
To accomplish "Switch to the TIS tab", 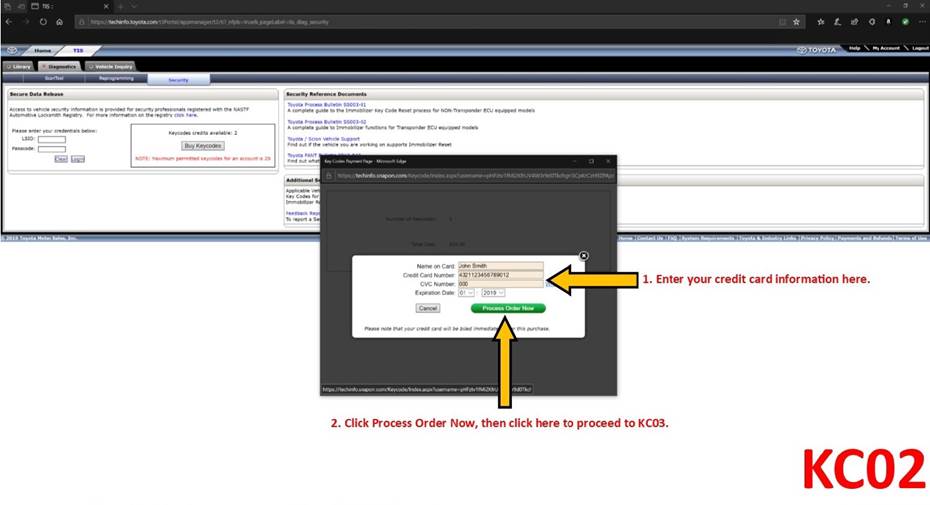I will click(78, 50).
